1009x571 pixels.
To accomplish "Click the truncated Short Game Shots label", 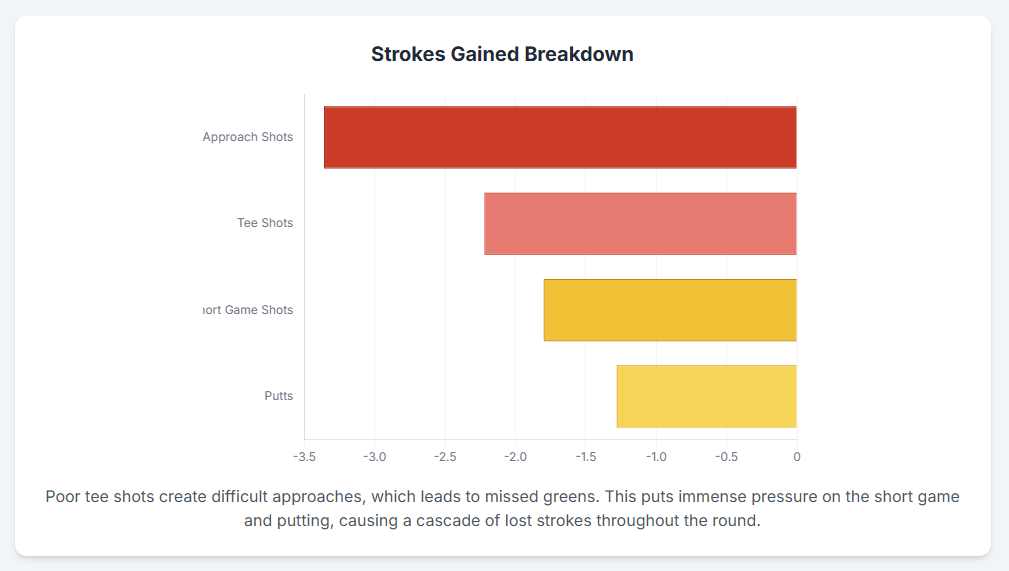I will (248, 310).
